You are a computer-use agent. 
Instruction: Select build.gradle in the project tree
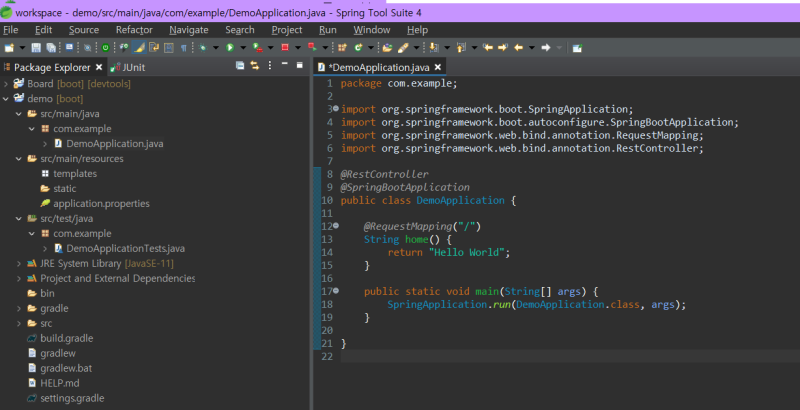tap(66, 338)
